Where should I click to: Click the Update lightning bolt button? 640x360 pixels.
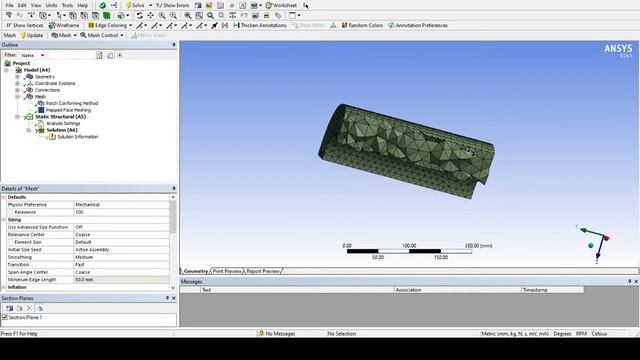tap(32, 35)
